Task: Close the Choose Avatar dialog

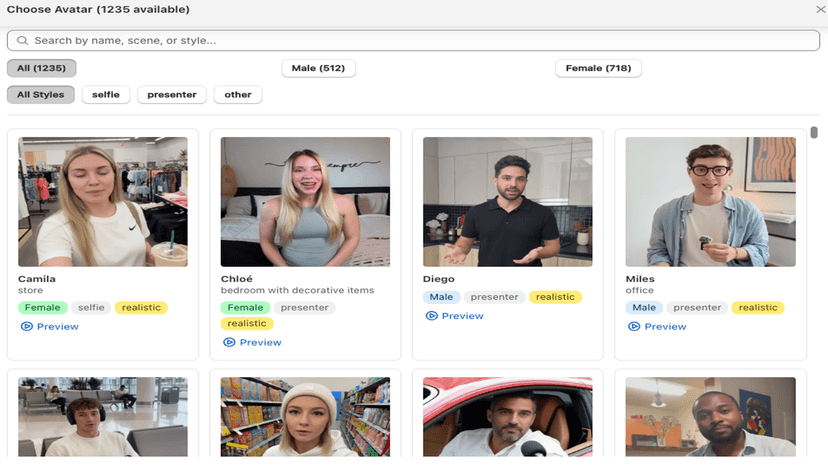Action: (x=821, y=10)
